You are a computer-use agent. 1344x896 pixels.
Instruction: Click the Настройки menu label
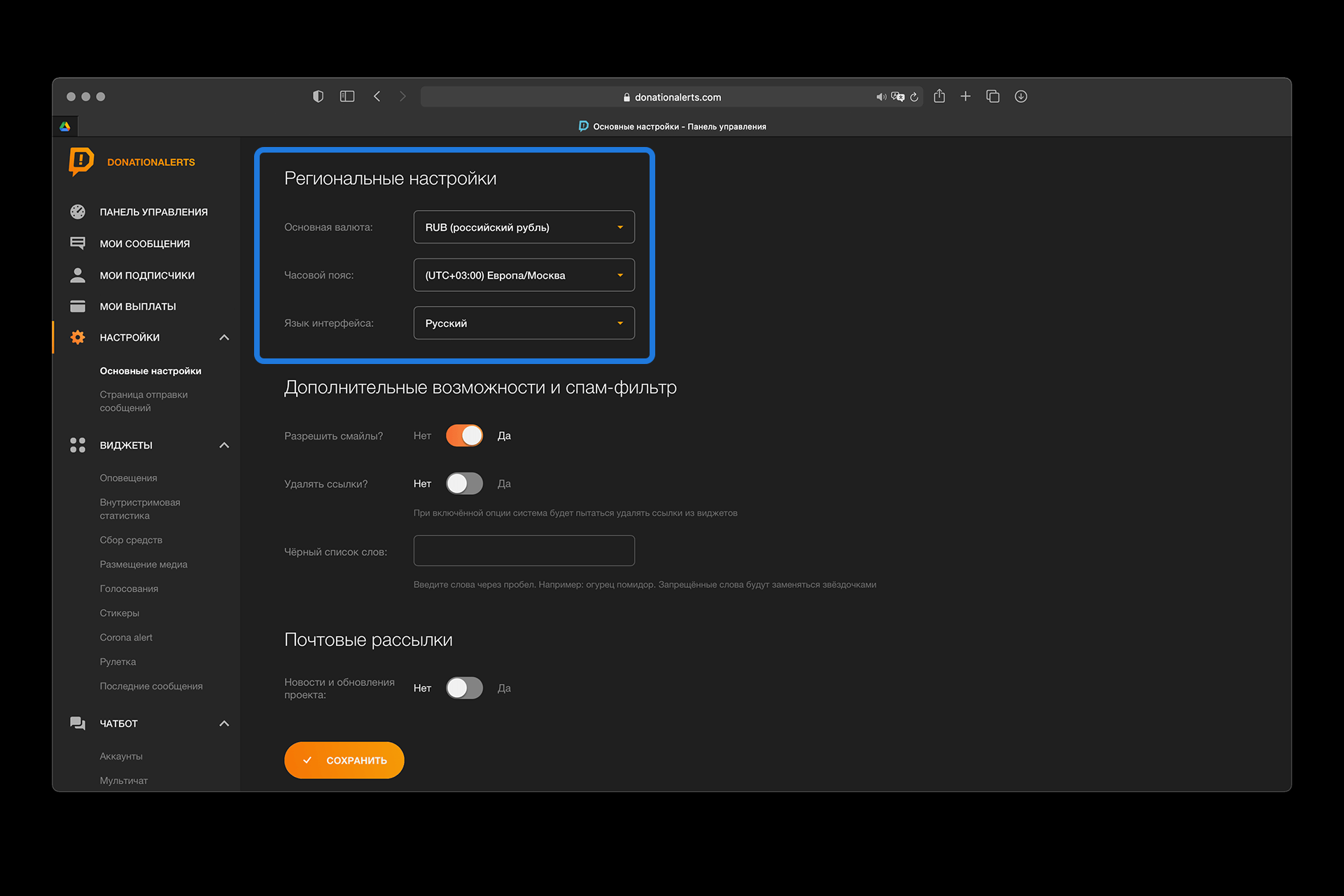click(x=129, y=337)
